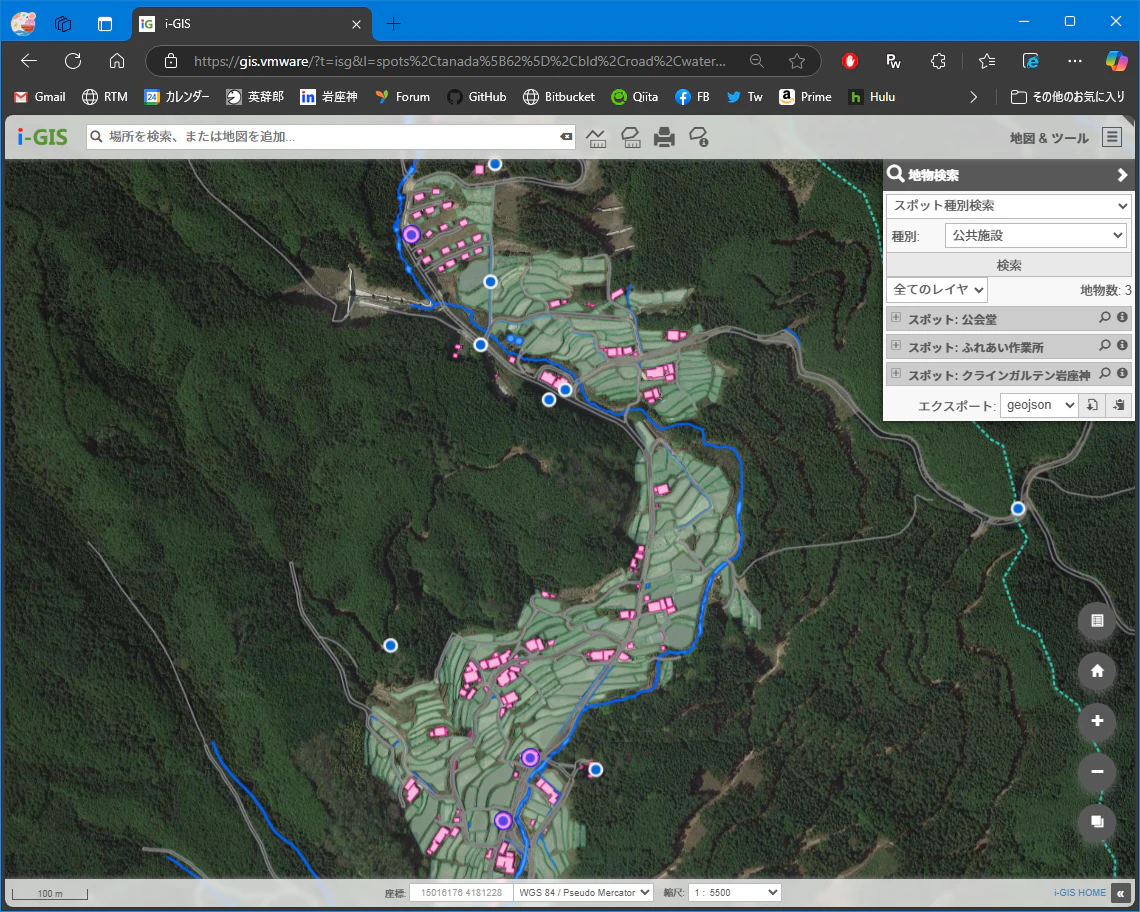Expand the スポット: クラインガルテン岩座神 result row
The width and height of the screenshot is (1140, 912).
coord(896,373)
